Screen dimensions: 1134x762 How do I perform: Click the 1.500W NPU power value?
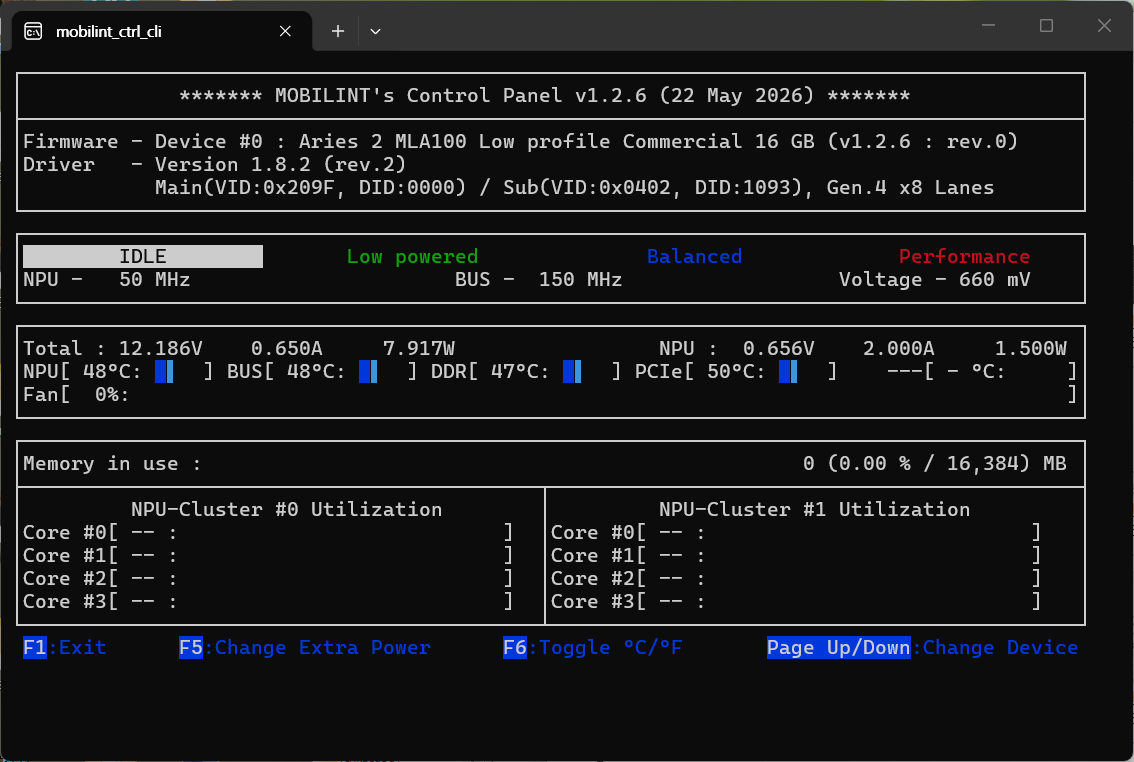coord(1031,348)
